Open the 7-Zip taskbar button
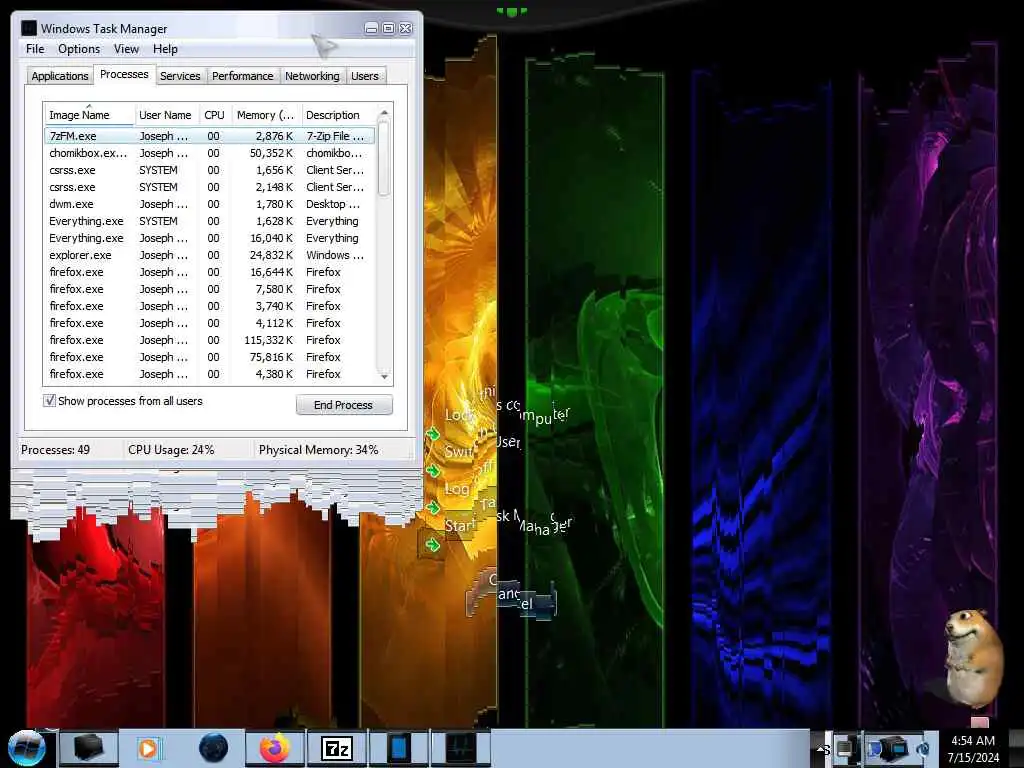Viewport: 1024px width, 768px height. pyautogui.click(x=337, y=748)
